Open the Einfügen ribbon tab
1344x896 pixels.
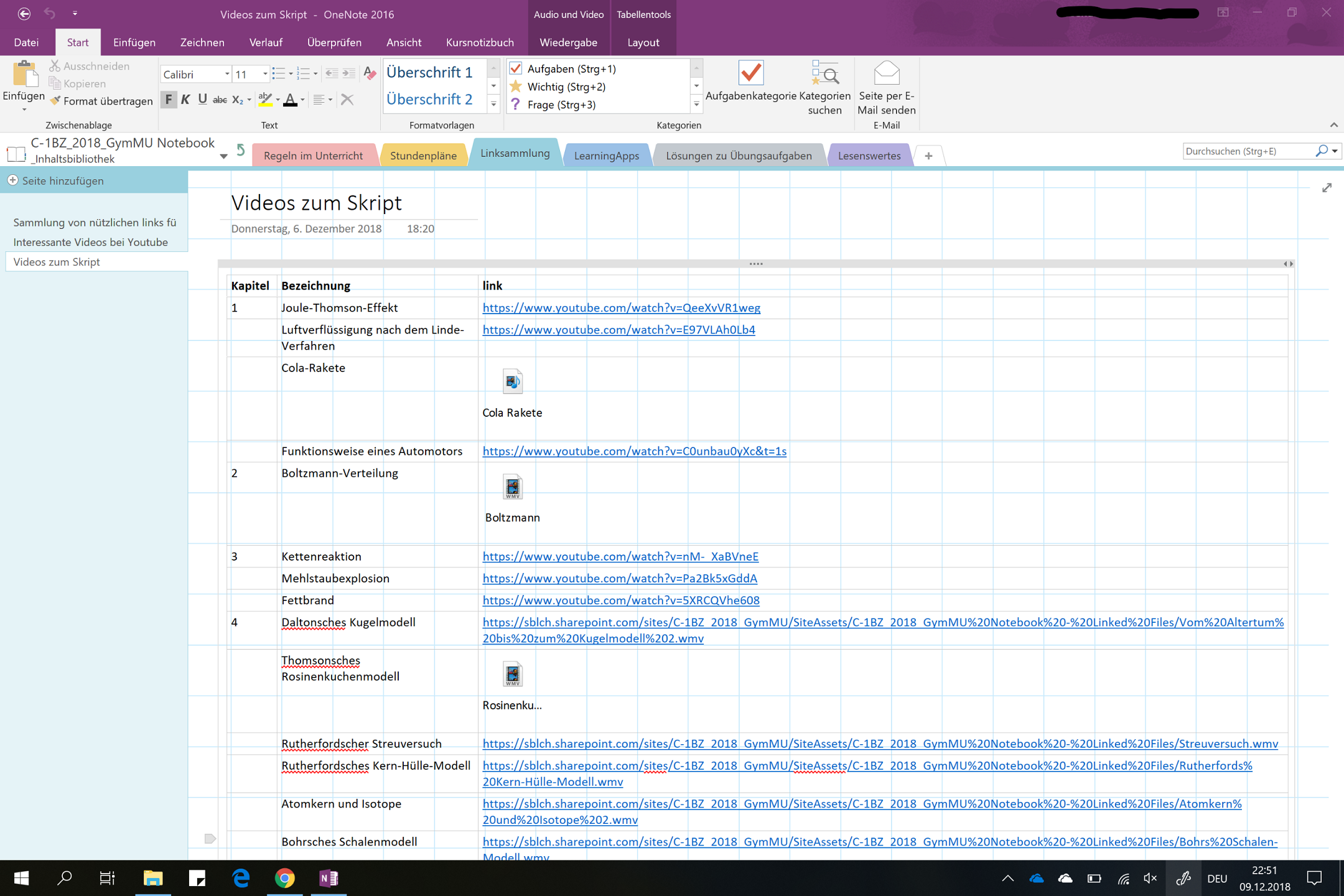click(x=134, y=42)
